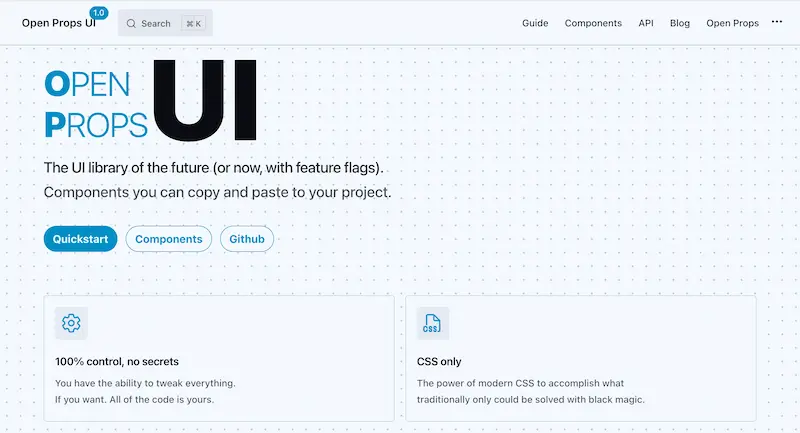Click the "CSS only" card heading
Screen dimensions: 800x433
tap(439, 361)
